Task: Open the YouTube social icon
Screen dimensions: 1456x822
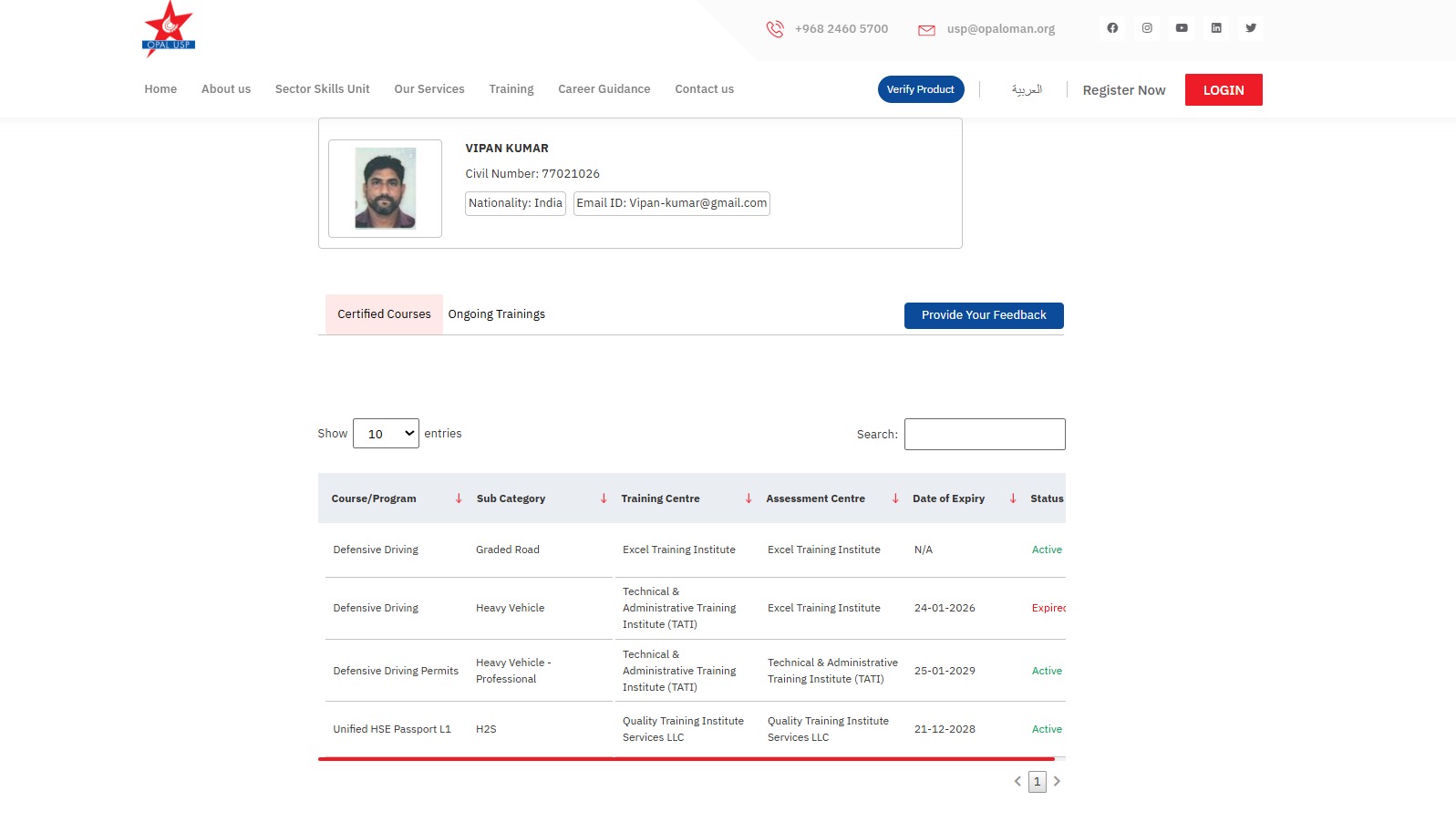Action: [x=1182, y=28]
